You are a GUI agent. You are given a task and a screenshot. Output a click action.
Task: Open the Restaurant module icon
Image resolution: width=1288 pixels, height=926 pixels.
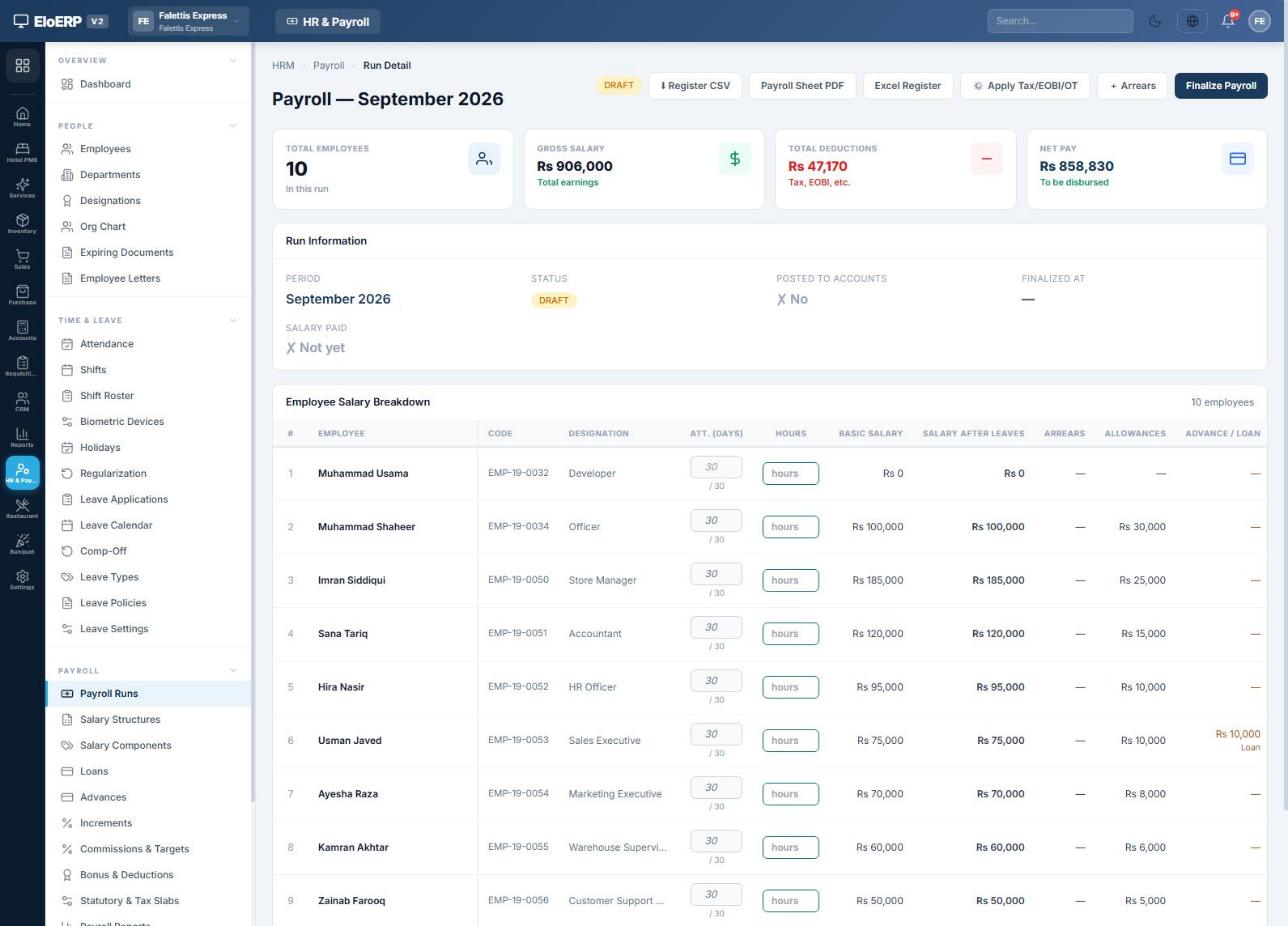(x=22, y=509)
